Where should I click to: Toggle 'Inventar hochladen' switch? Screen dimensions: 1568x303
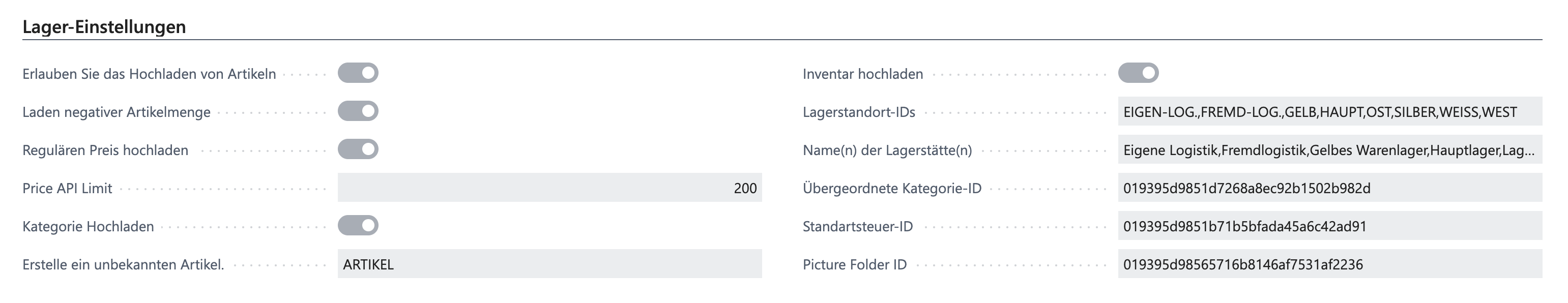tap(1138, 73)
